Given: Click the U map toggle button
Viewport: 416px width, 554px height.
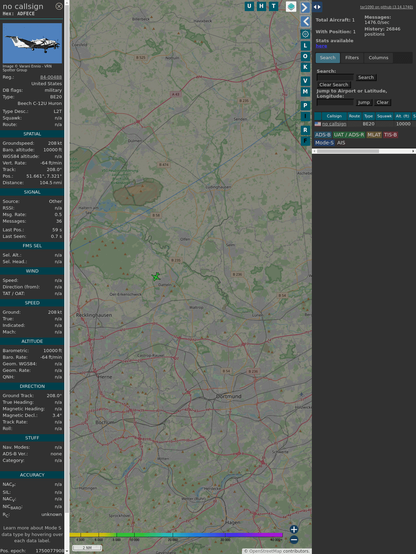Looking at the screenshot, I should point(249,6).
